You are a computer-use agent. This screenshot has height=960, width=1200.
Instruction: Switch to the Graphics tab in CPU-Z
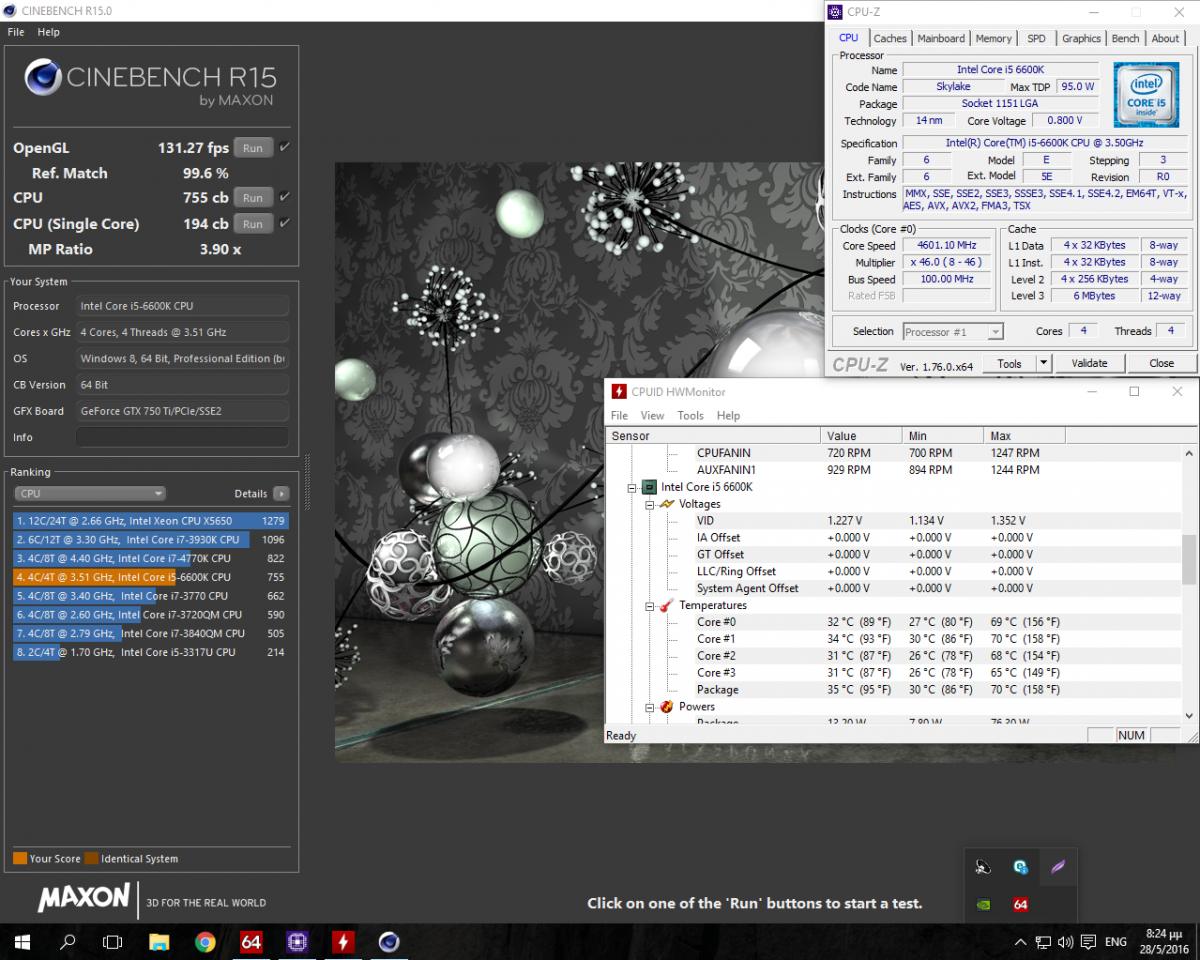tap(1081, 38)
